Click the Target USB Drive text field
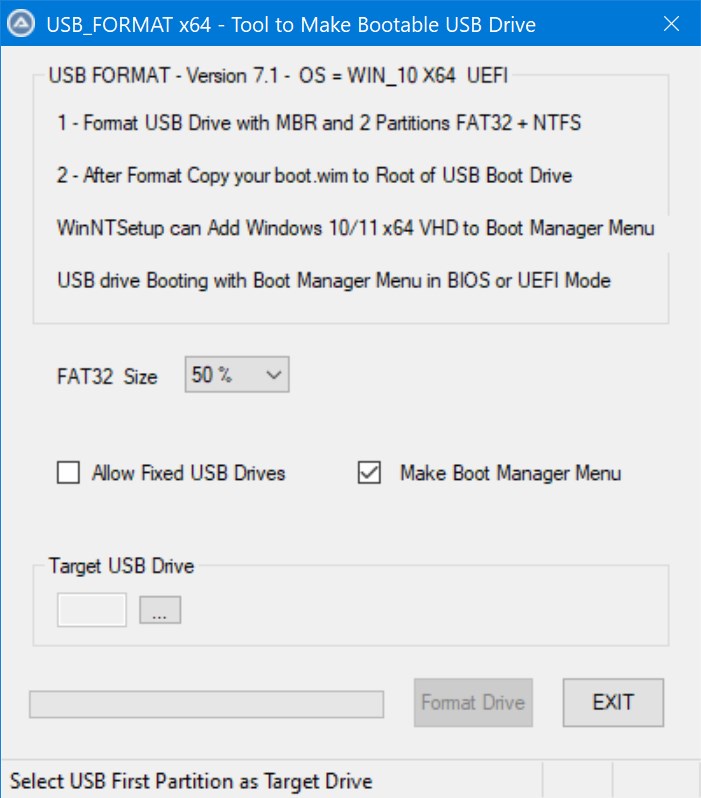 (92, 610)
